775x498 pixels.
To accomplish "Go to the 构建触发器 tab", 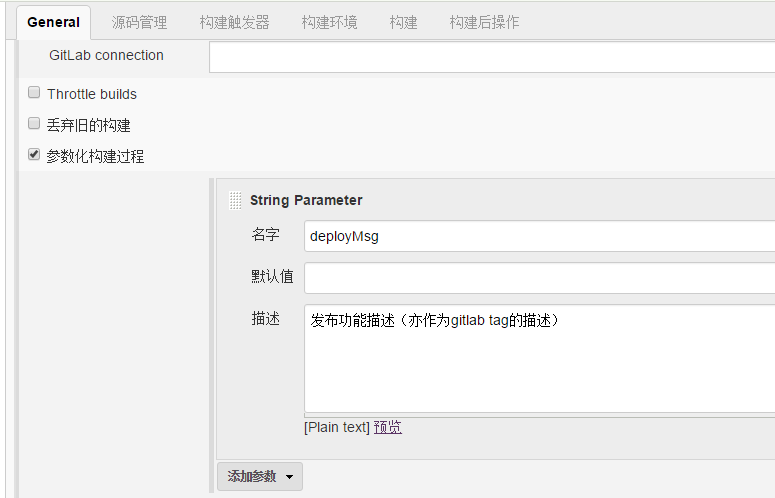I will [x=234, y=22].
